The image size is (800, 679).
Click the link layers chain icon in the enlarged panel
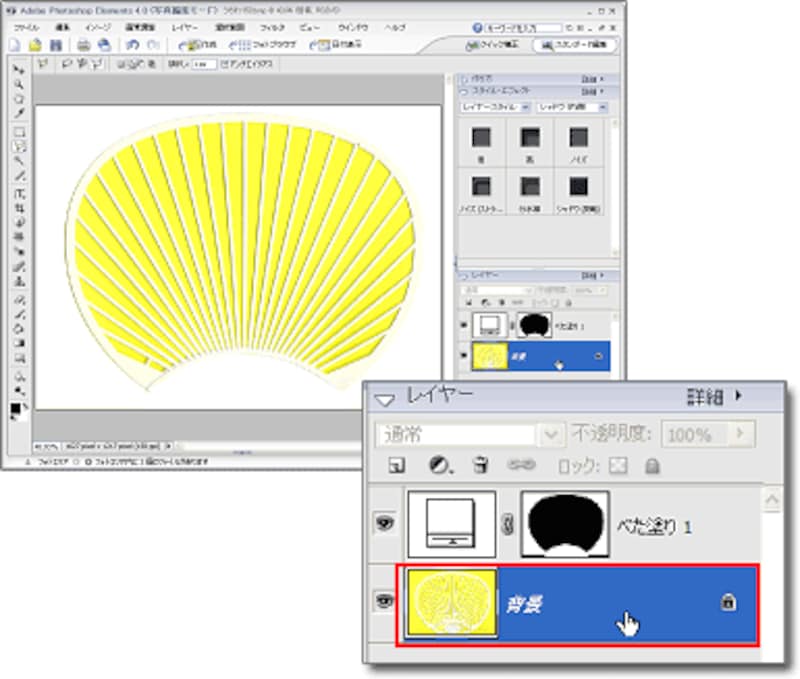(x=521, y=465)
